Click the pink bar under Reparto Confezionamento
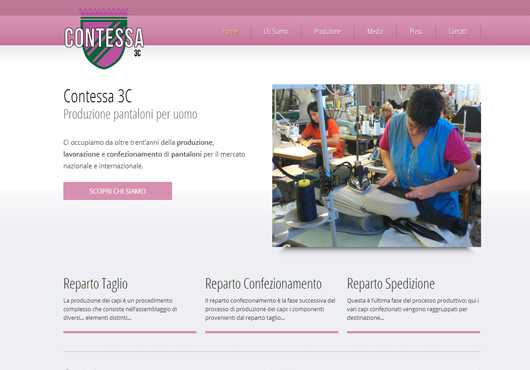Viewport: 530px width, 370px height. click(x=271, y=332)
